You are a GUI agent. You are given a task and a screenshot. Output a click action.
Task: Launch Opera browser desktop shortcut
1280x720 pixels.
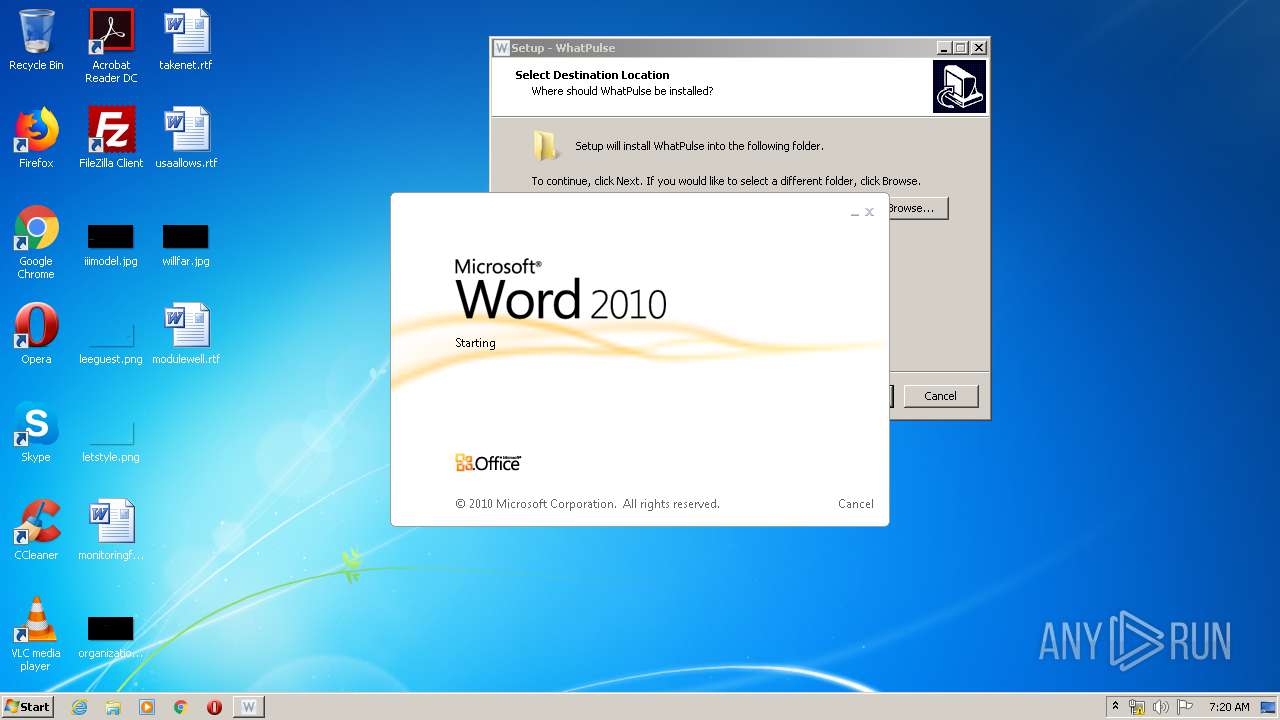tap(36, 334)
